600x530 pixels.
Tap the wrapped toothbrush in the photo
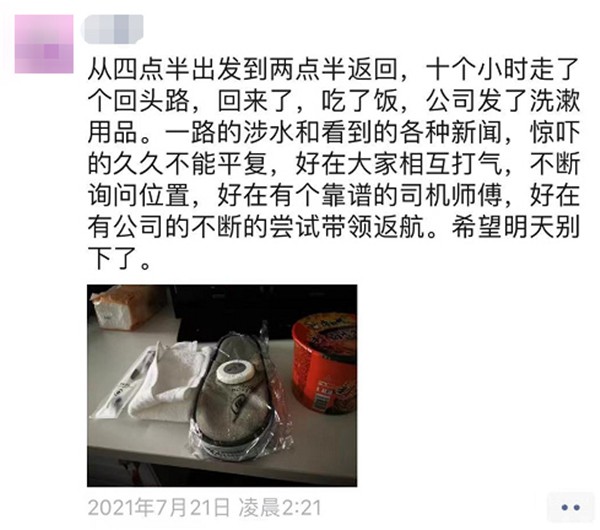click(122, 383)
